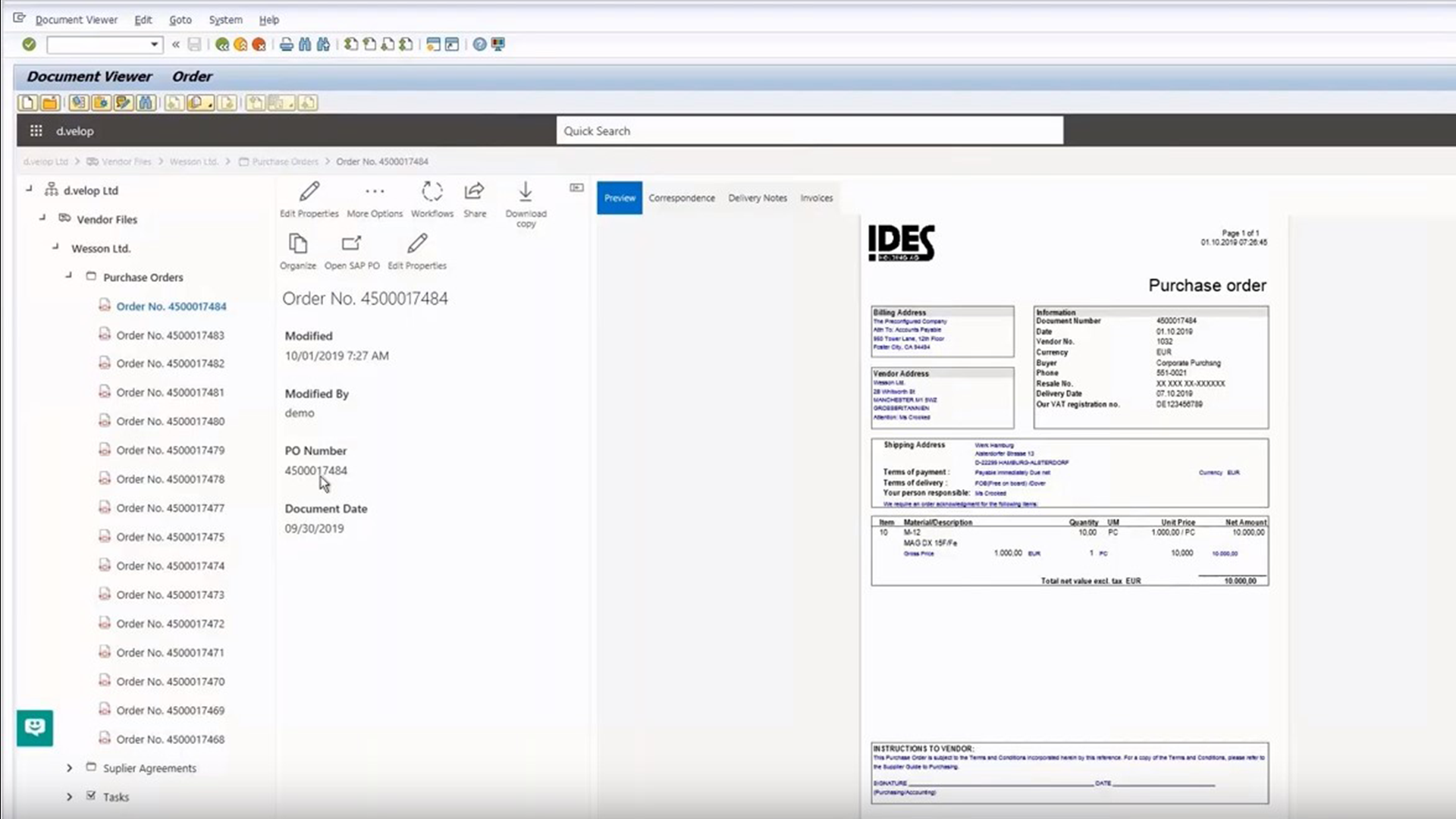Click the Find binoculars icon
Screen dimensions: 1456x819
[305, 45]
